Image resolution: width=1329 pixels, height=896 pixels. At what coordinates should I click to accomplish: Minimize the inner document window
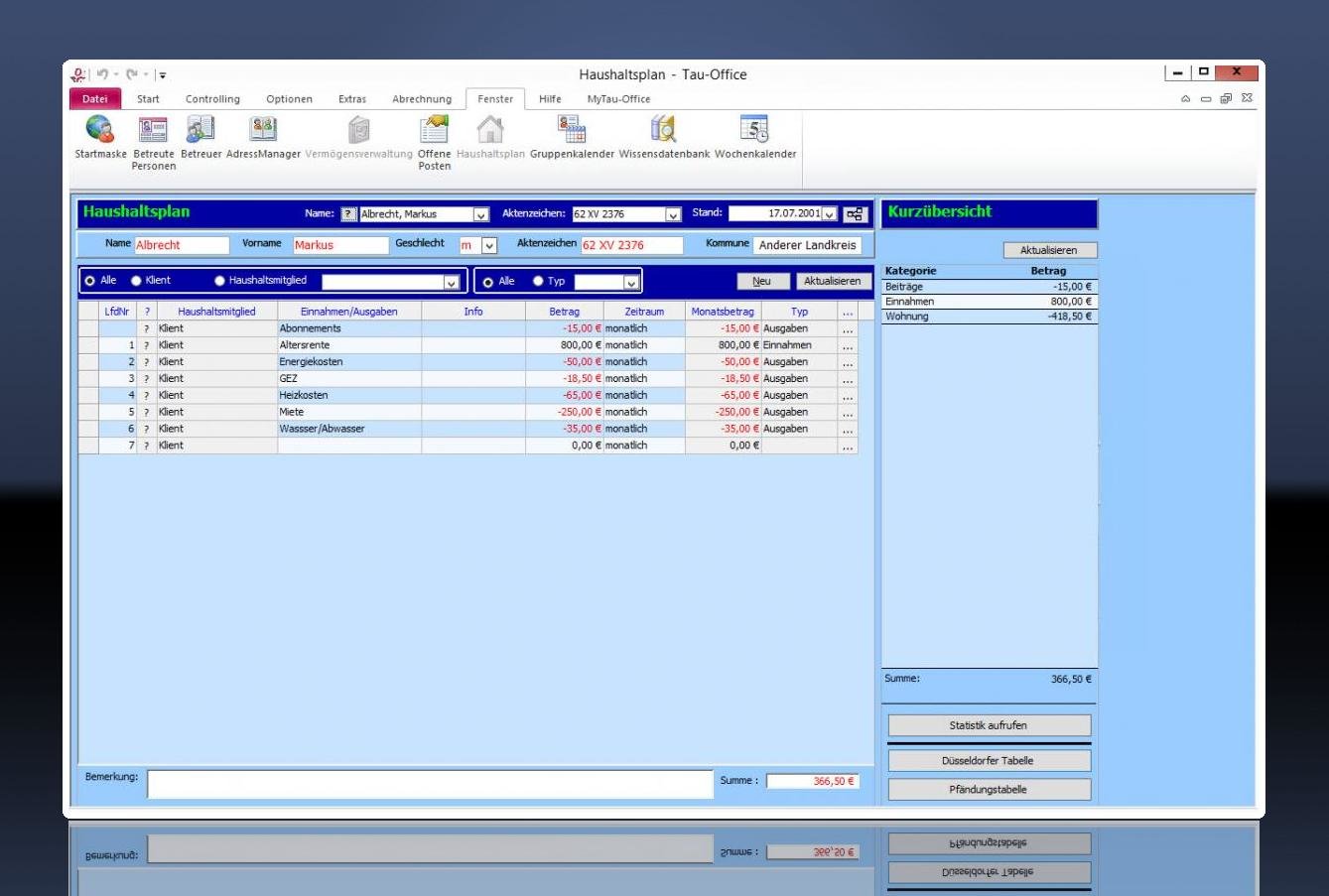coord(1206,99)
